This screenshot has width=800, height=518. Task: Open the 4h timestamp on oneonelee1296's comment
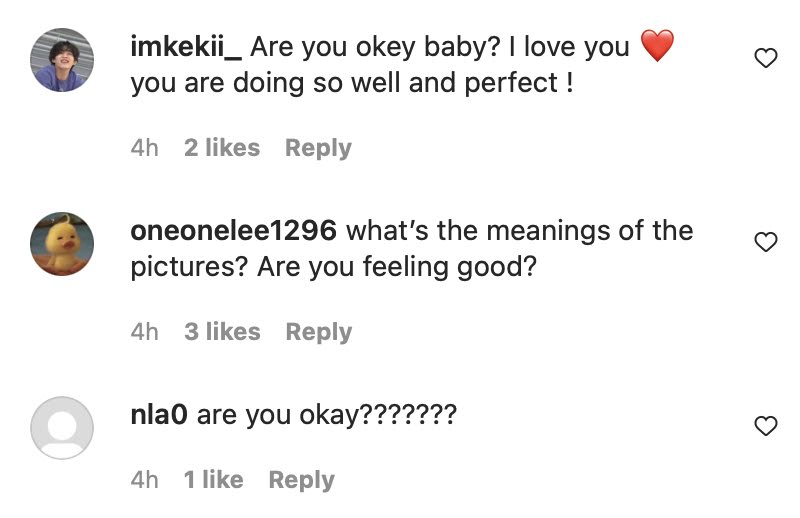pos(144,332)
